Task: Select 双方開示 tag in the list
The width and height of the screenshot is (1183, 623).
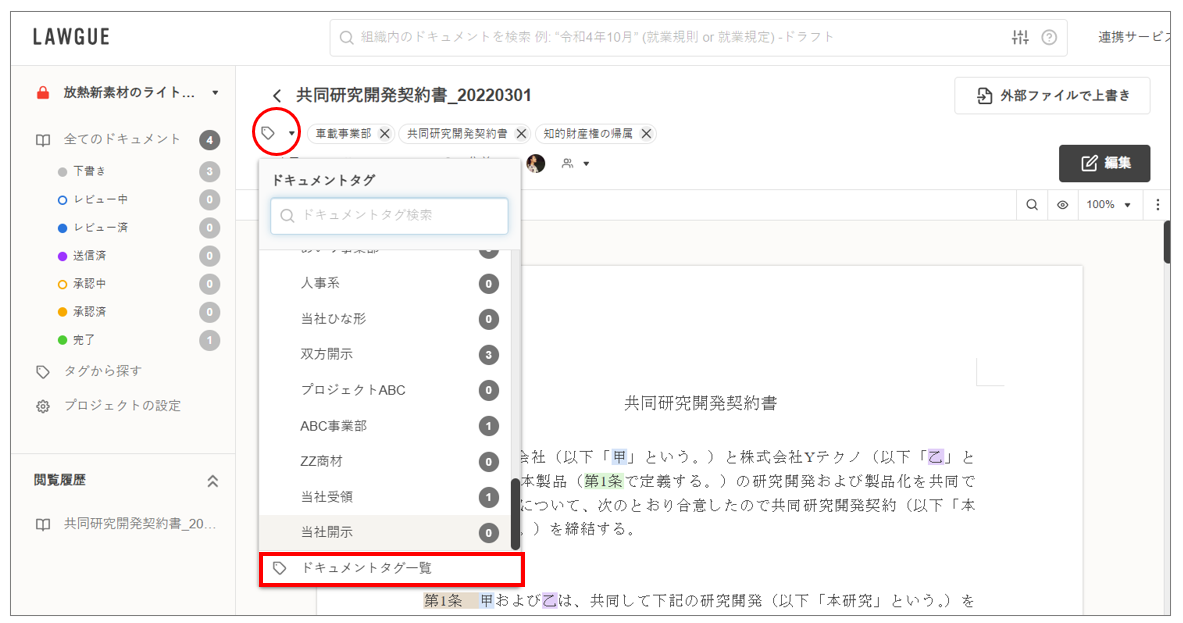Action: coord(327,355)
